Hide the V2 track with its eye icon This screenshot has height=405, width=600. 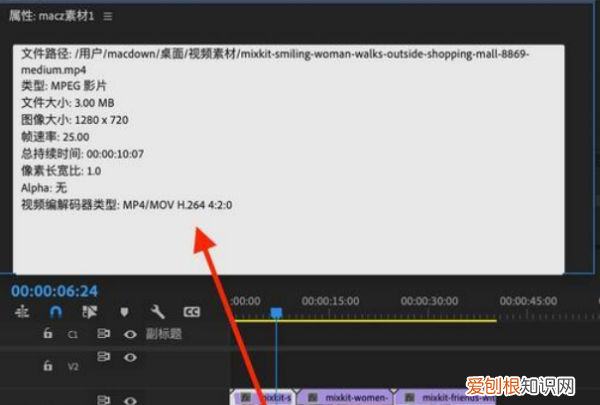pyautogui.click(x=130, y=358)
